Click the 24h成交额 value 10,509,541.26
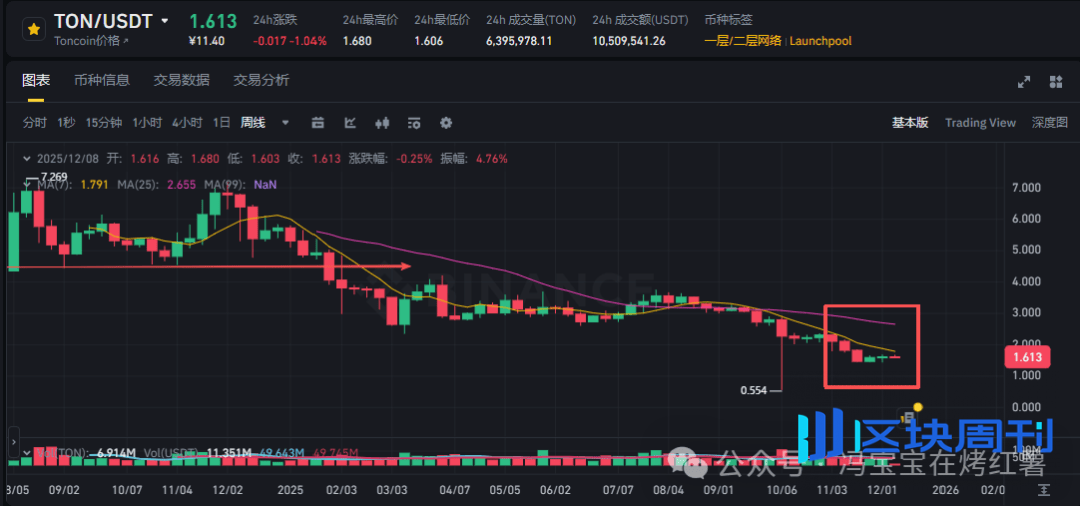The image size is (1080, 506). coord(629,41)
